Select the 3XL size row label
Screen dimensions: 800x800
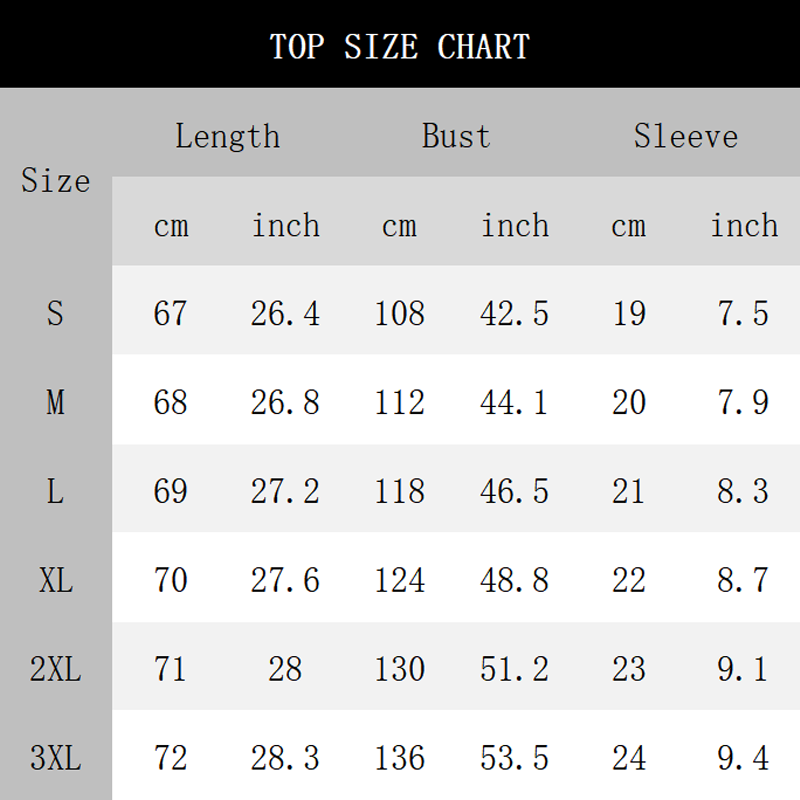click(x=55, y=758)
